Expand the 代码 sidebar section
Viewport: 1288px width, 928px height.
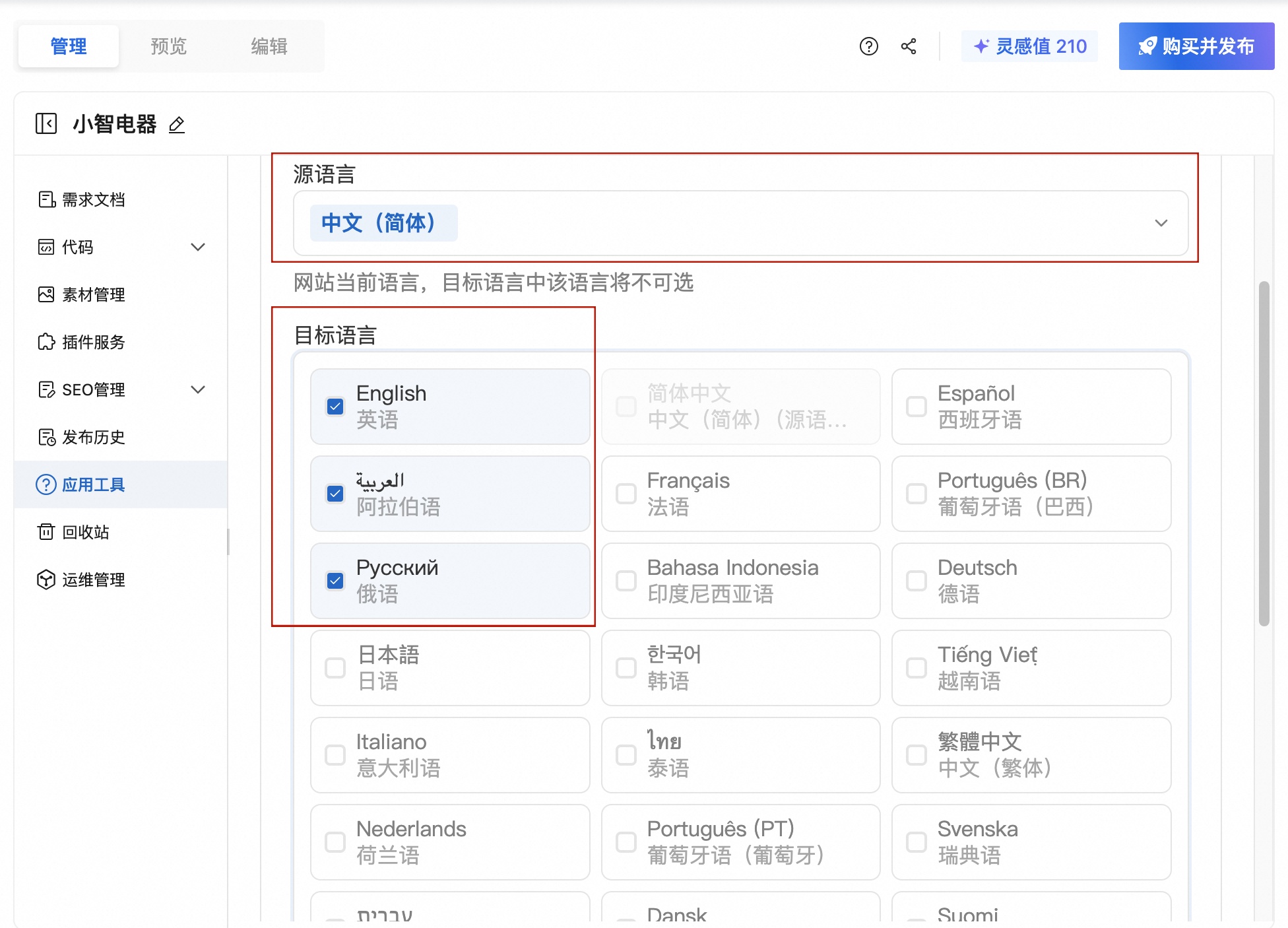pyautogui.click(x=198, y=247)
